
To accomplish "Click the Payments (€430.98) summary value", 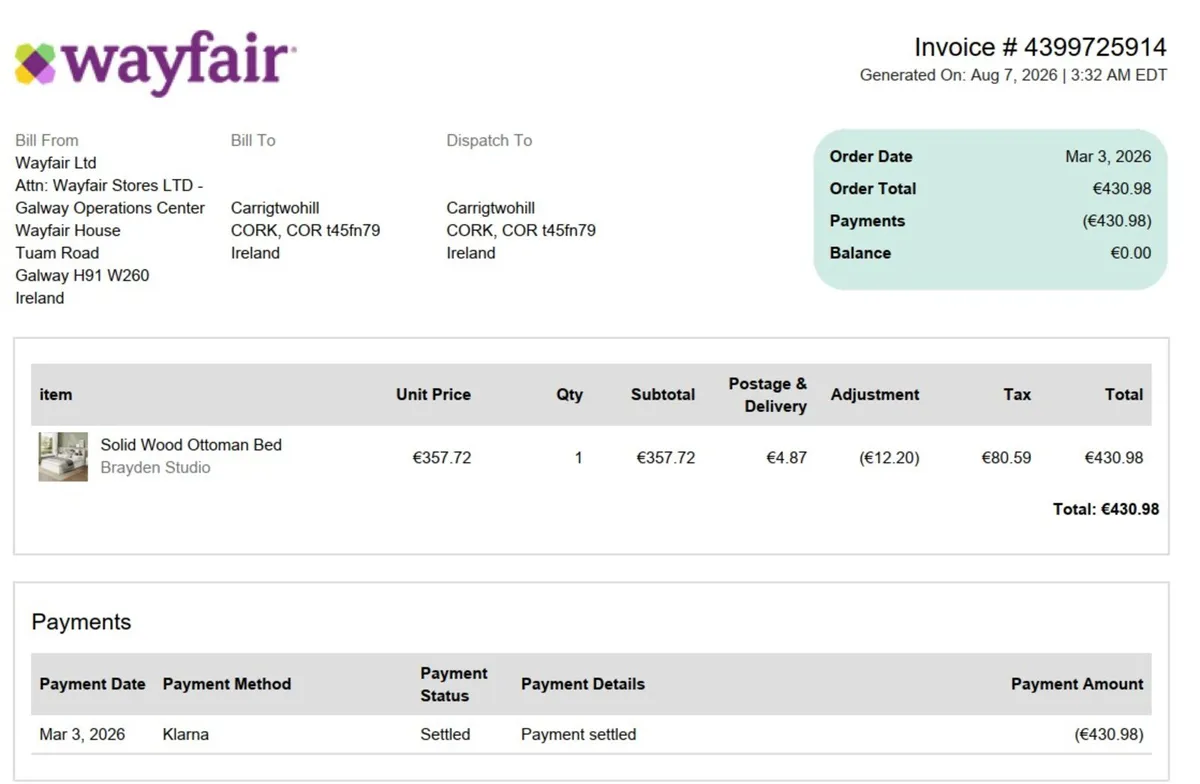I will [x=1117, y=221].
